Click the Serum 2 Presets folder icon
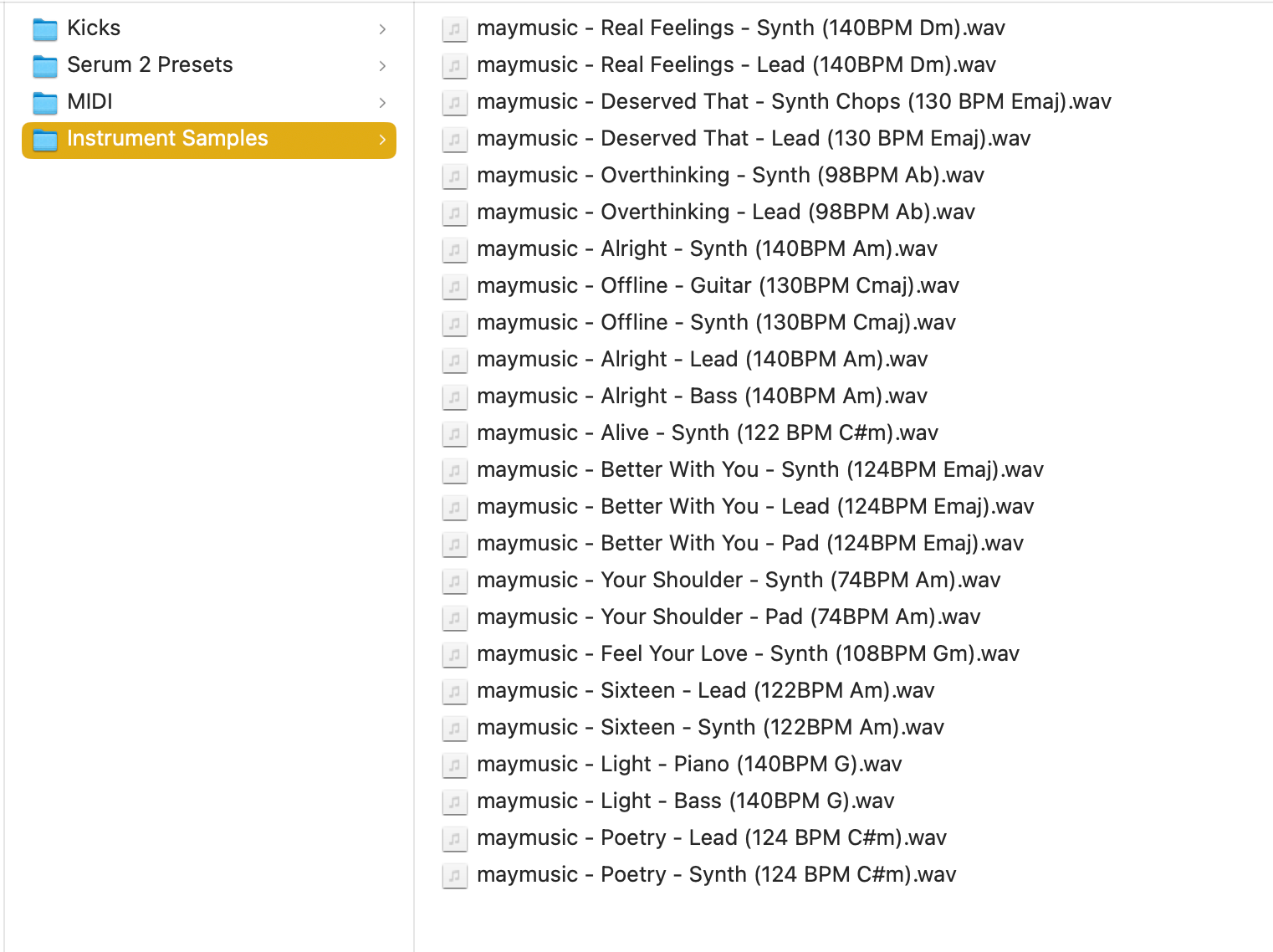This screenshot has height=952, width=1273. click(x=45, y=65)
